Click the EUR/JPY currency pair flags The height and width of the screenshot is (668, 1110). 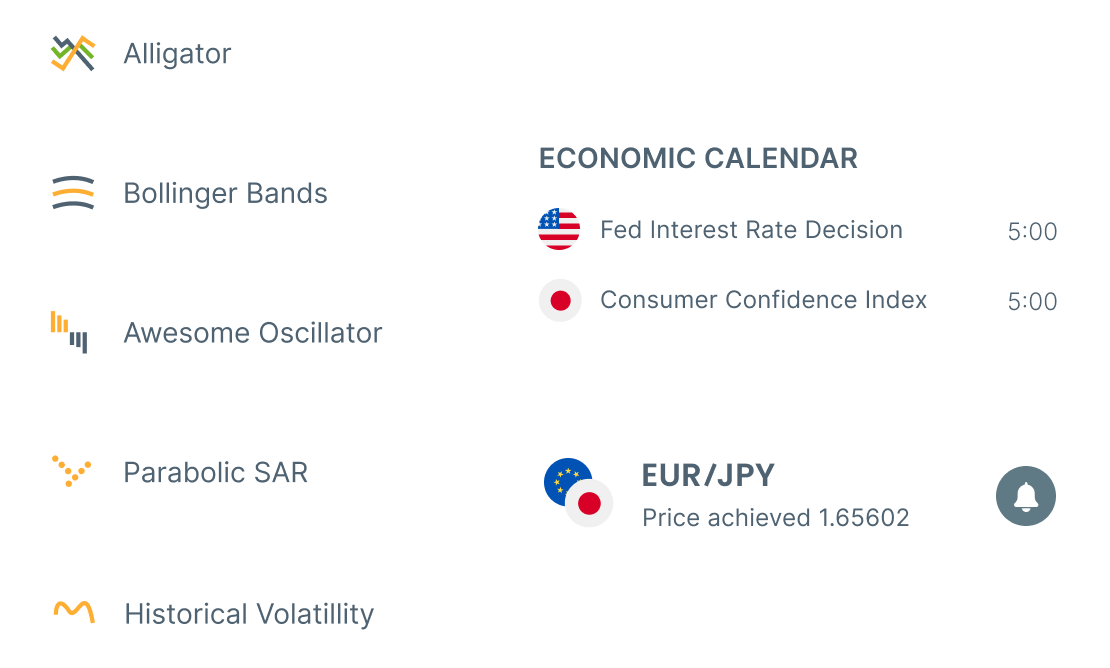coord(578,493)
